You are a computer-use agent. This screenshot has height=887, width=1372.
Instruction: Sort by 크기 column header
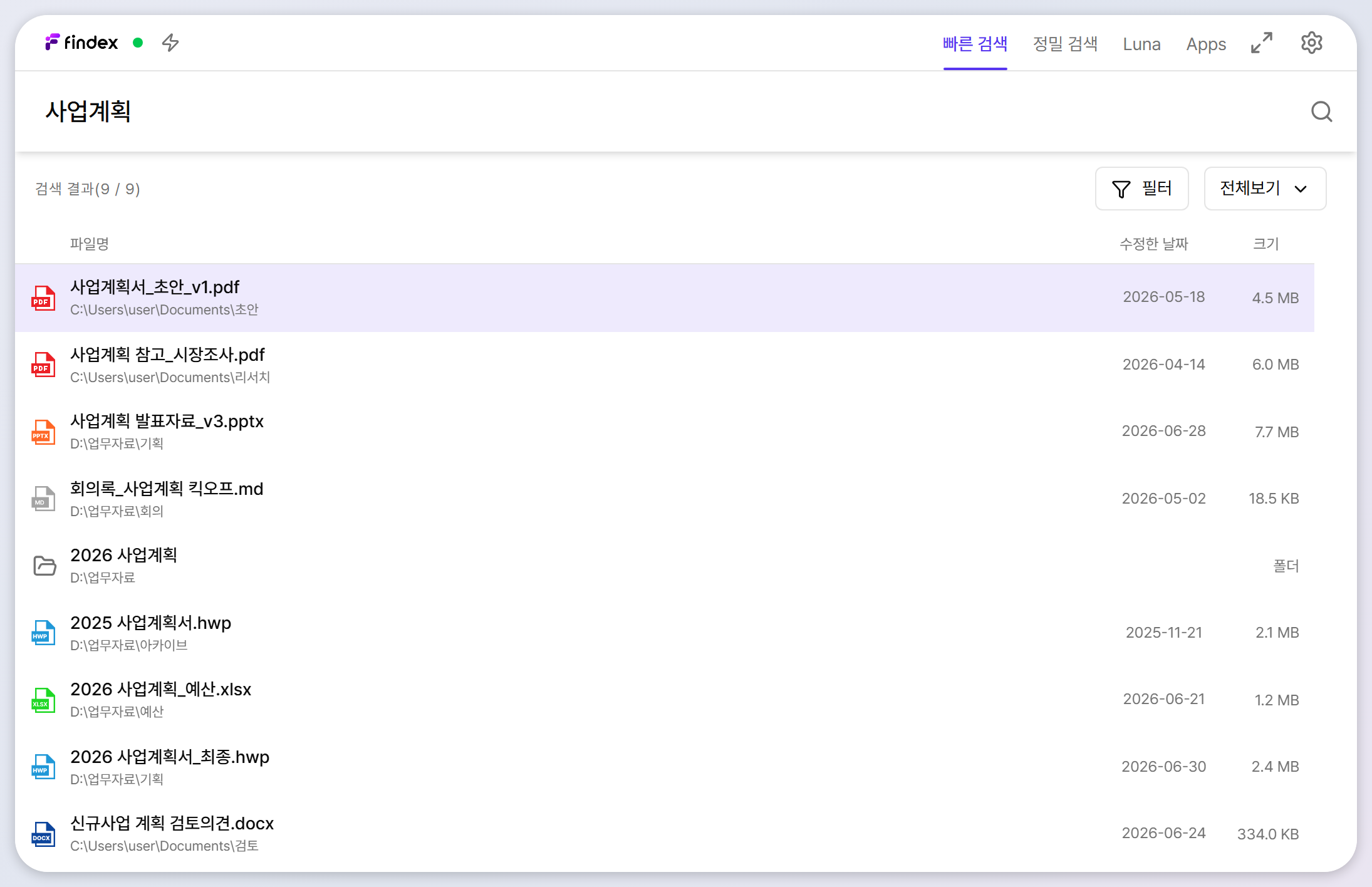tap(1265, 244)
